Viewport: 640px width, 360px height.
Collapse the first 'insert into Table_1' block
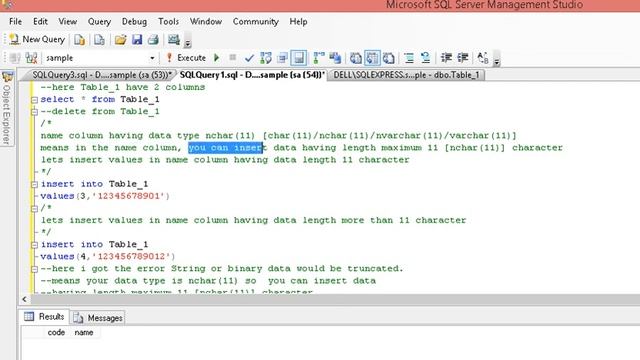[x=35, y=184]
